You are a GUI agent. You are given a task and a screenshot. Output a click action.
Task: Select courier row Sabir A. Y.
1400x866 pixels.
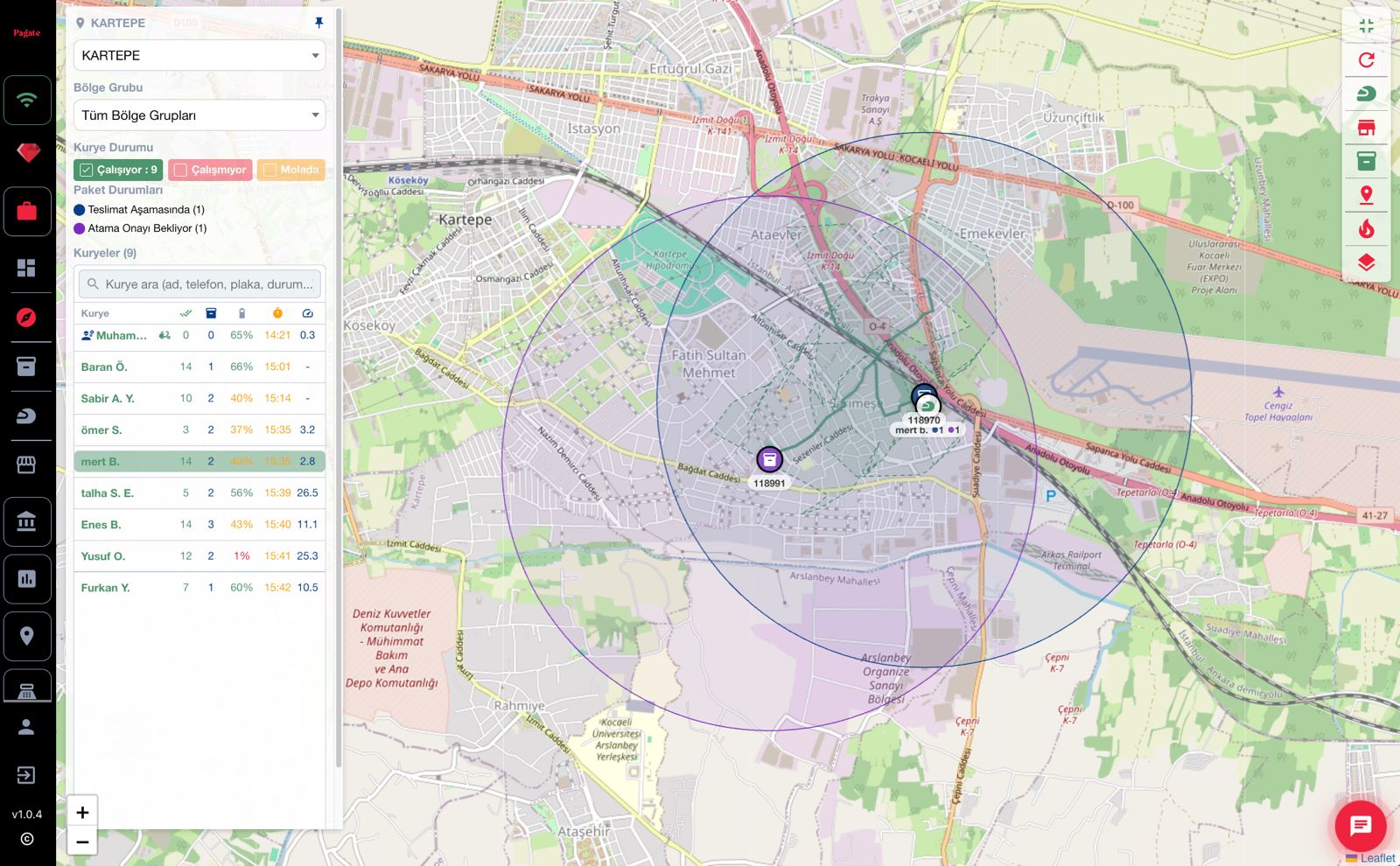point(199,398)
